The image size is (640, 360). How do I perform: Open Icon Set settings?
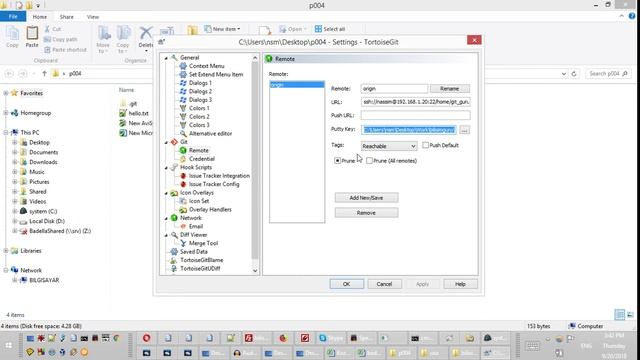[199, 201]
